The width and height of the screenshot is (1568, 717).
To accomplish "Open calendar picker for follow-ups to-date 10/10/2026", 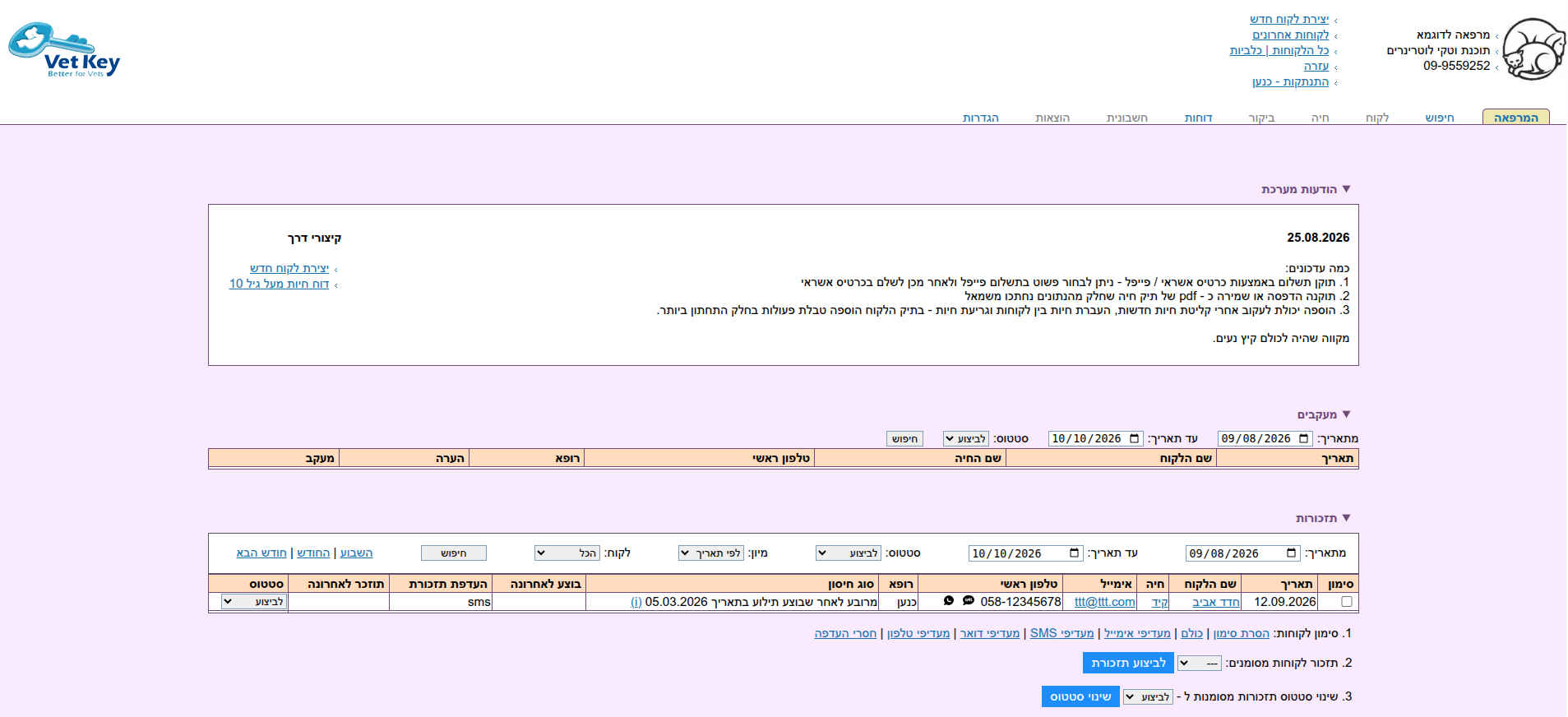I will click(1135, 439).
